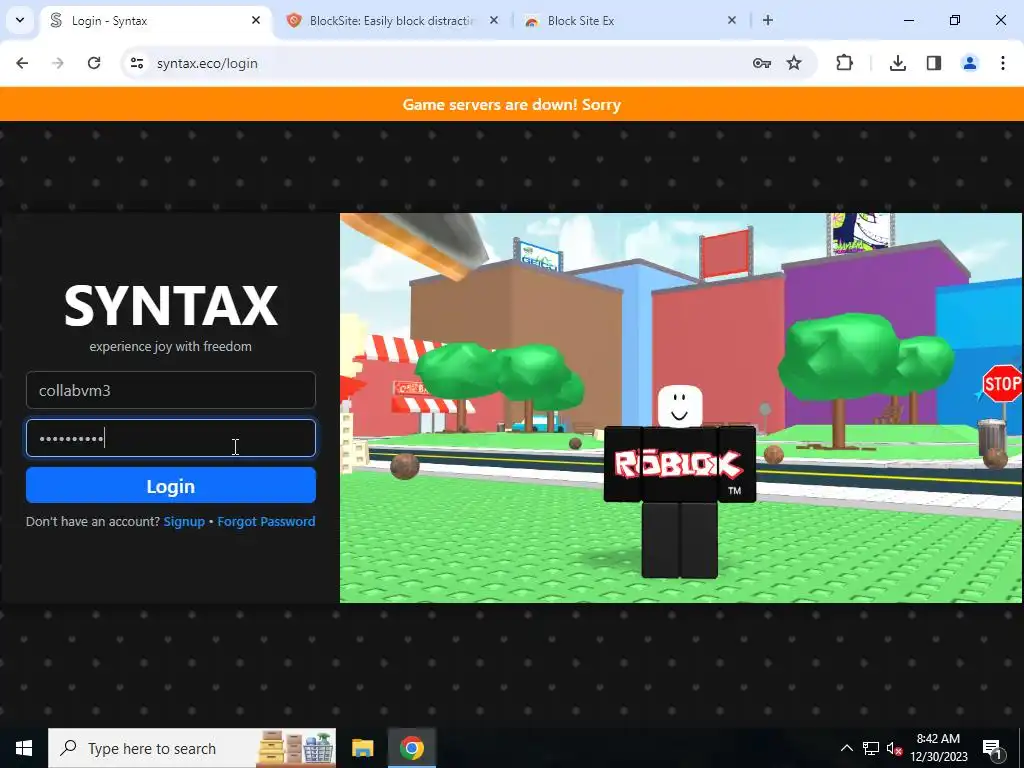The image size is (1024, 768).
Task: Click the Type here to search box
Action: pyautogui.click(x=192, y=748)
